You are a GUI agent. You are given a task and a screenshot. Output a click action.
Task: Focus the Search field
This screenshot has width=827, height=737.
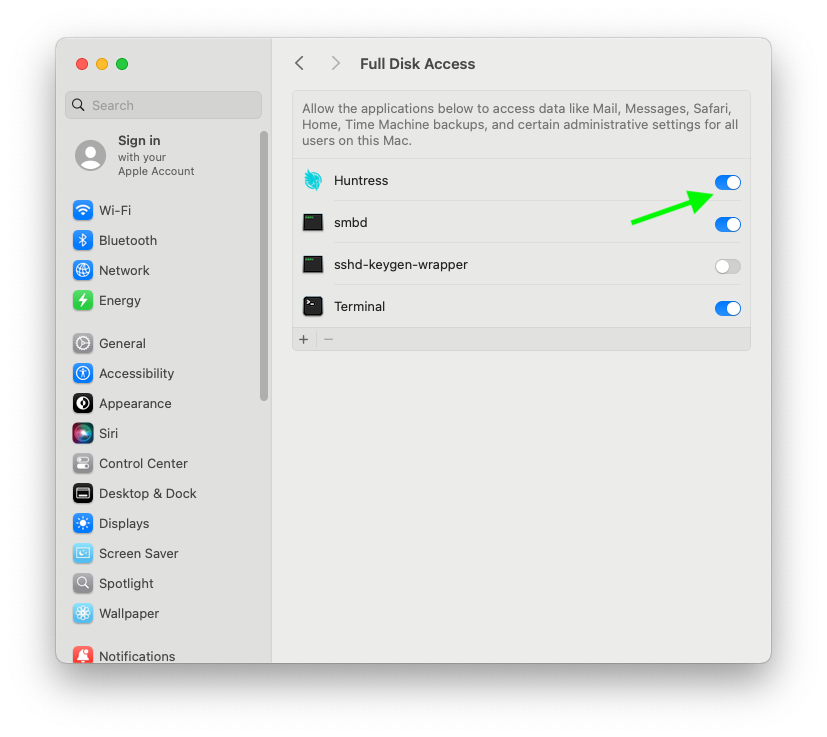point(164,105)
